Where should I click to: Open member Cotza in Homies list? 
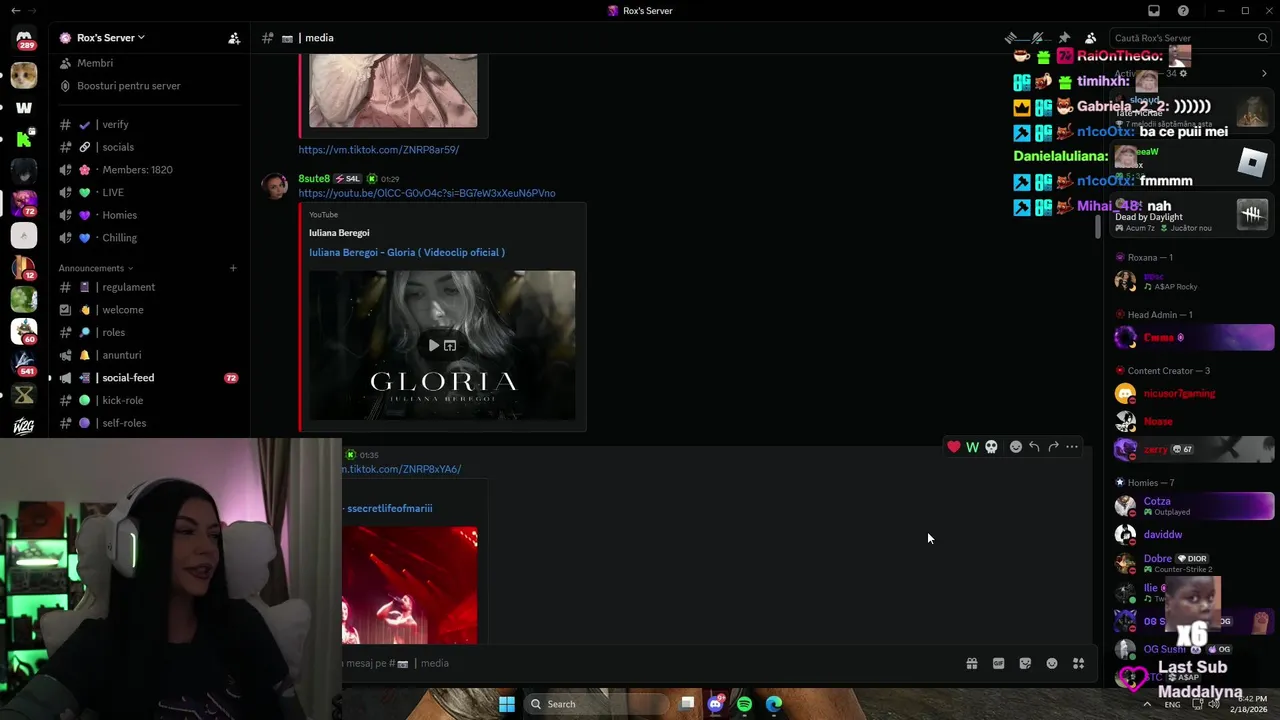pyautogui.click(x=1194, y=506)
